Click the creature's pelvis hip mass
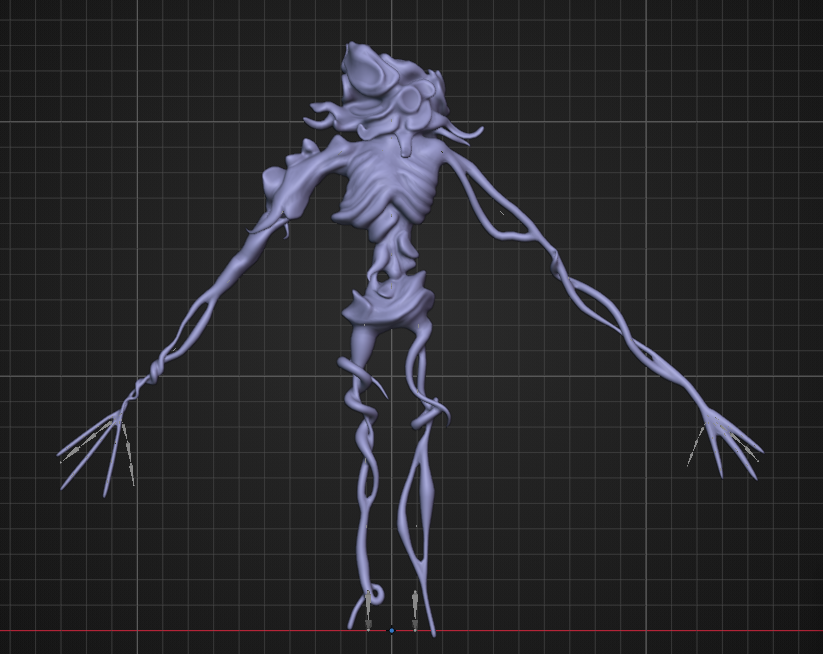The height and width of the screenshot is (654, 823). 389,302
